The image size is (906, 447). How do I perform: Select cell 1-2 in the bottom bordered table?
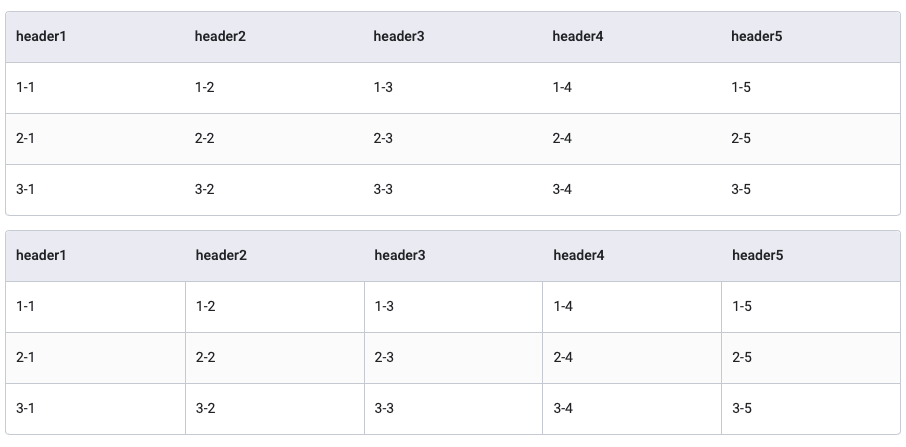(x=205, y=307)
